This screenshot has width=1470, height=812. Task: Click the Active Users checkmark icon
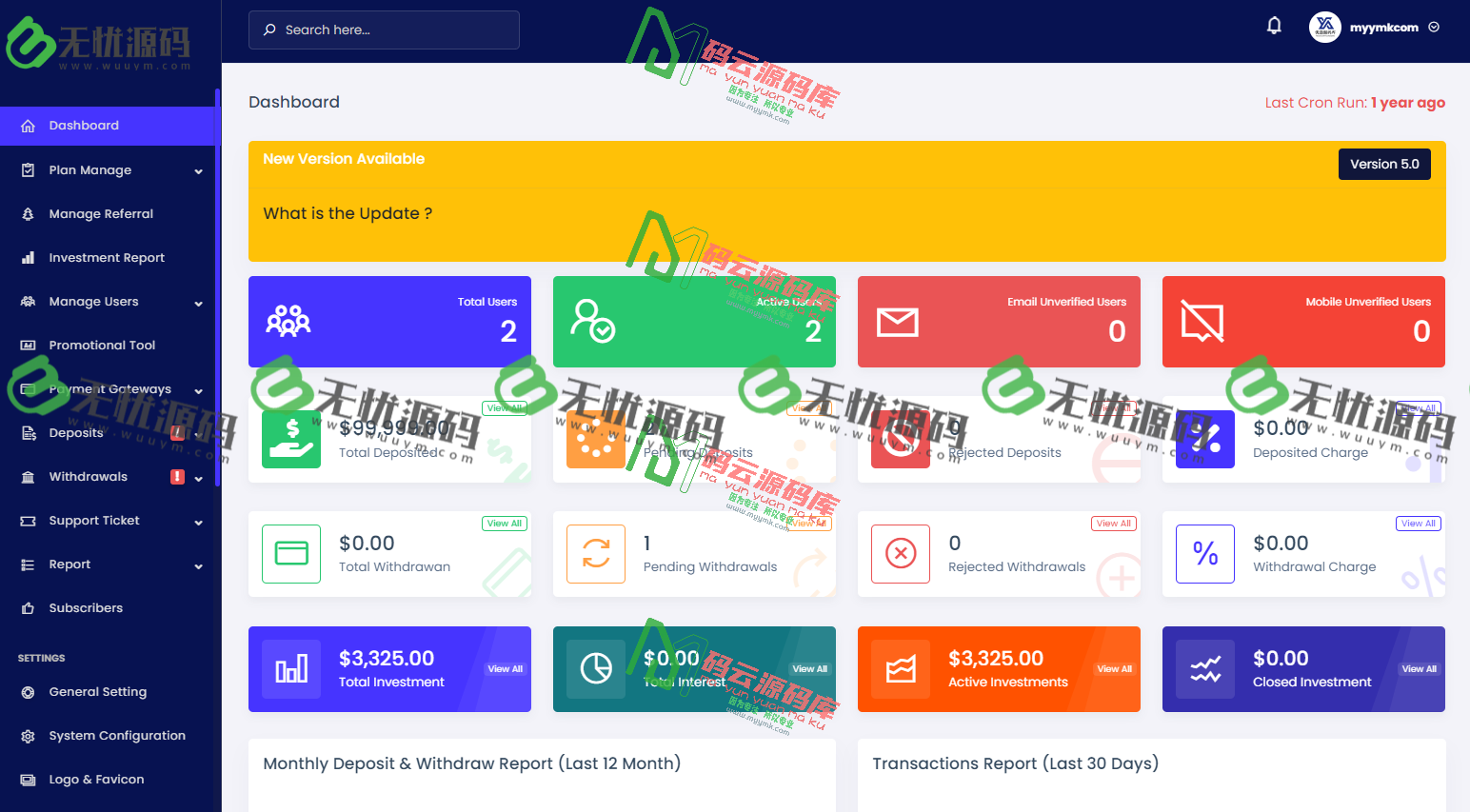point(592,321)
